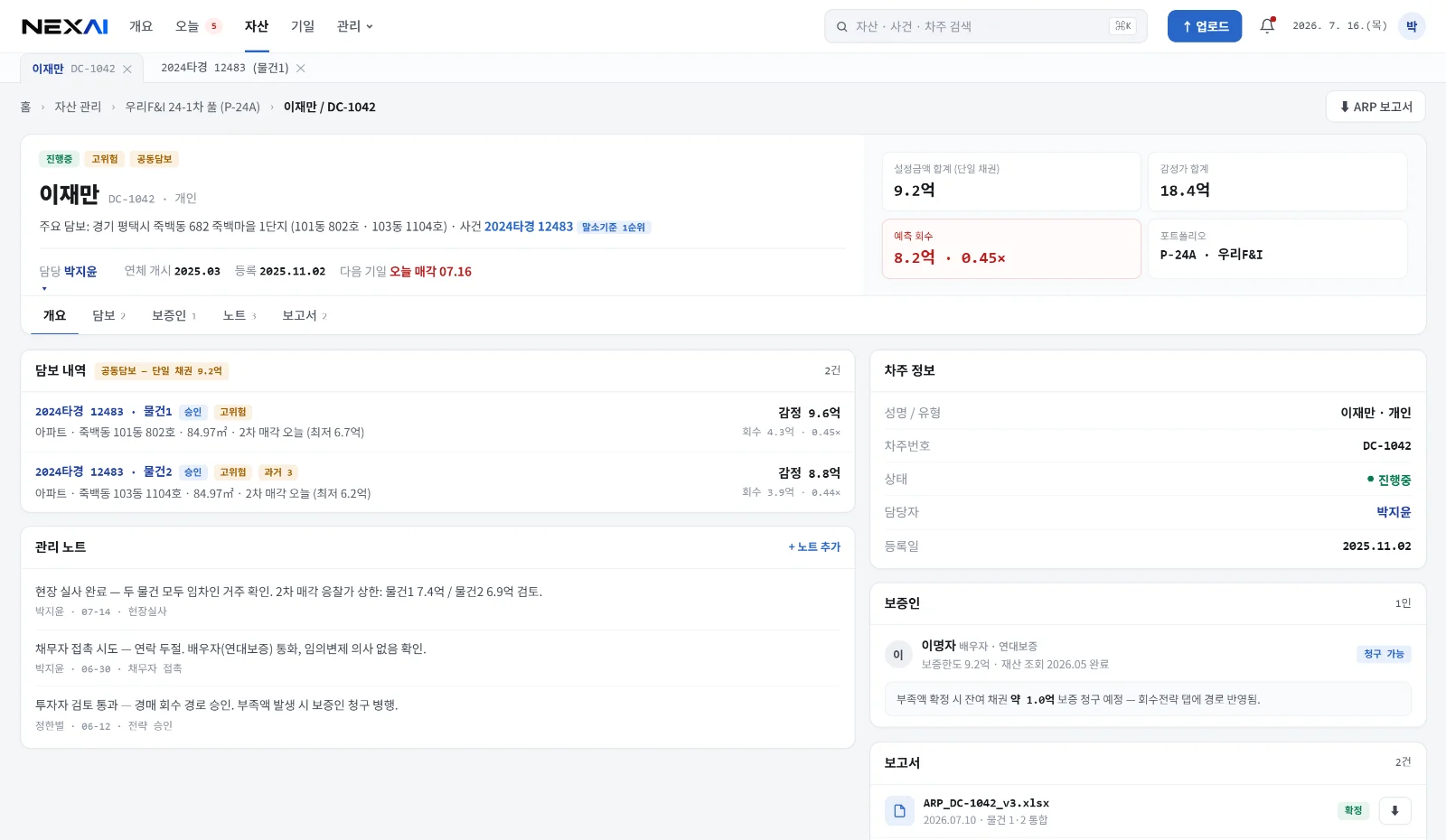Click 홈 in the breadcrumb
The width and height of the screenshot is (1446, 840).
(x=25, y=107)
